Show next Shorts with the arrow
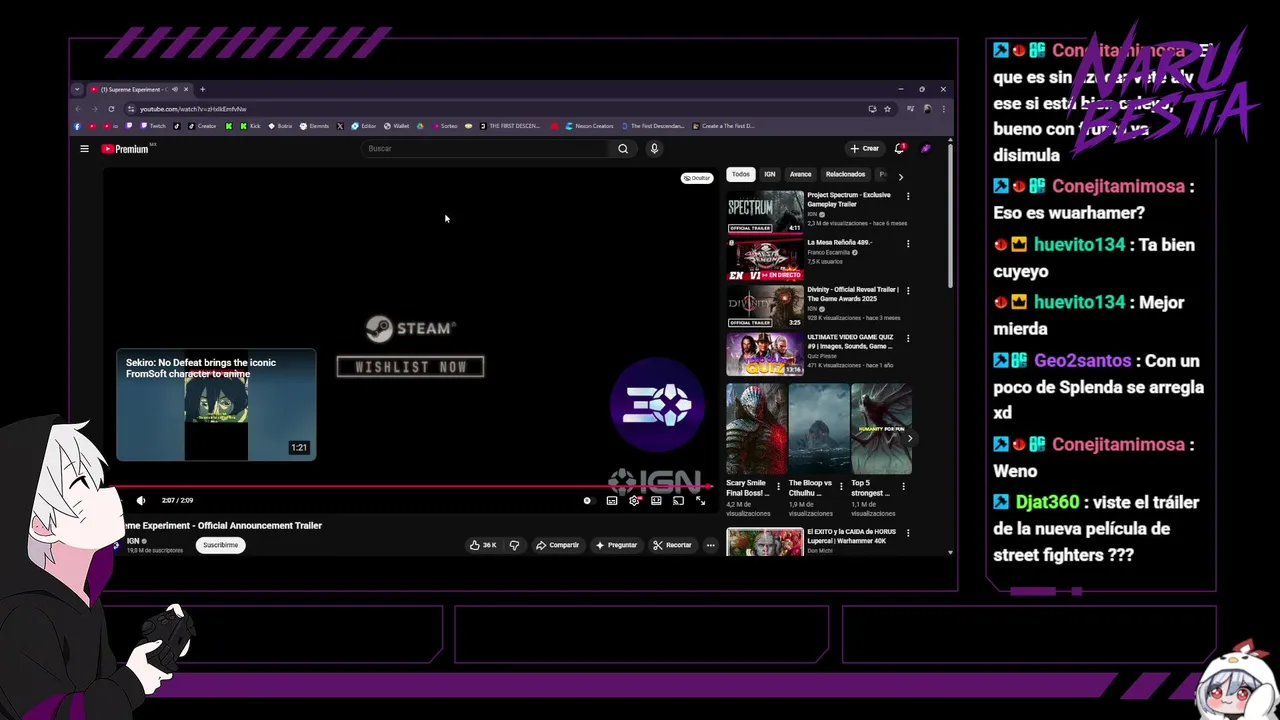Viewport: 1280px width, 720px height. tap(909, 438)
